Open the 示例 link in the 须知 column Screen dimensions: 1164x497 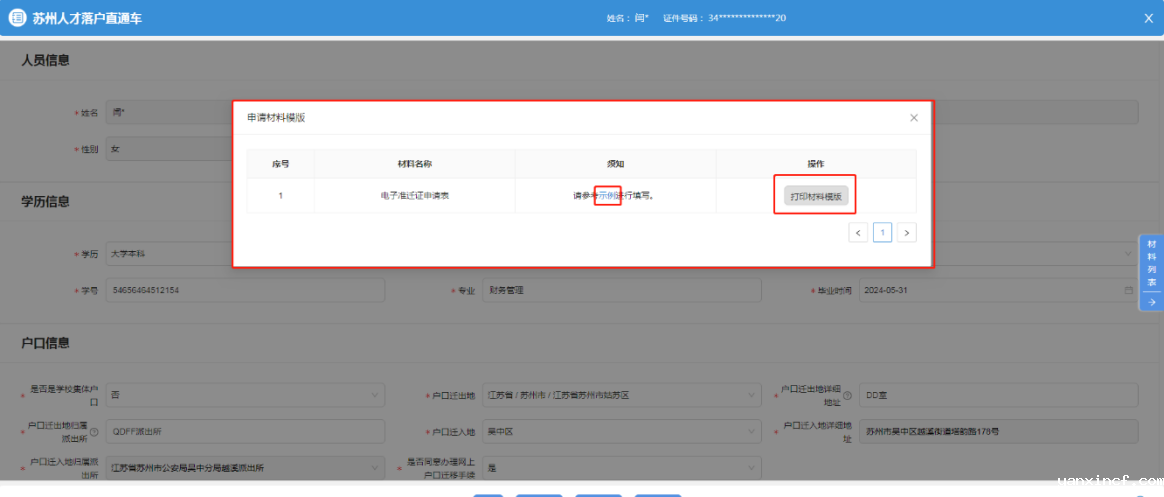(607, 196)
